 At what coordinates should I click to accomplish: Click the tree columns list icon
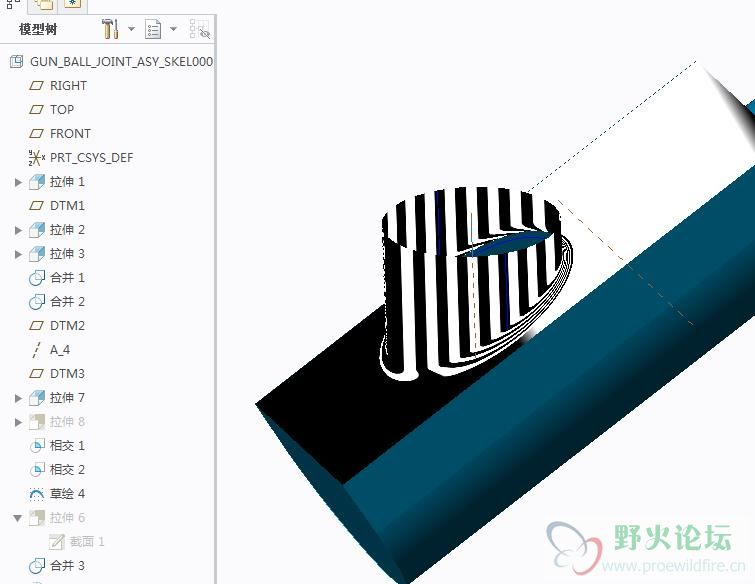(153, 29)
